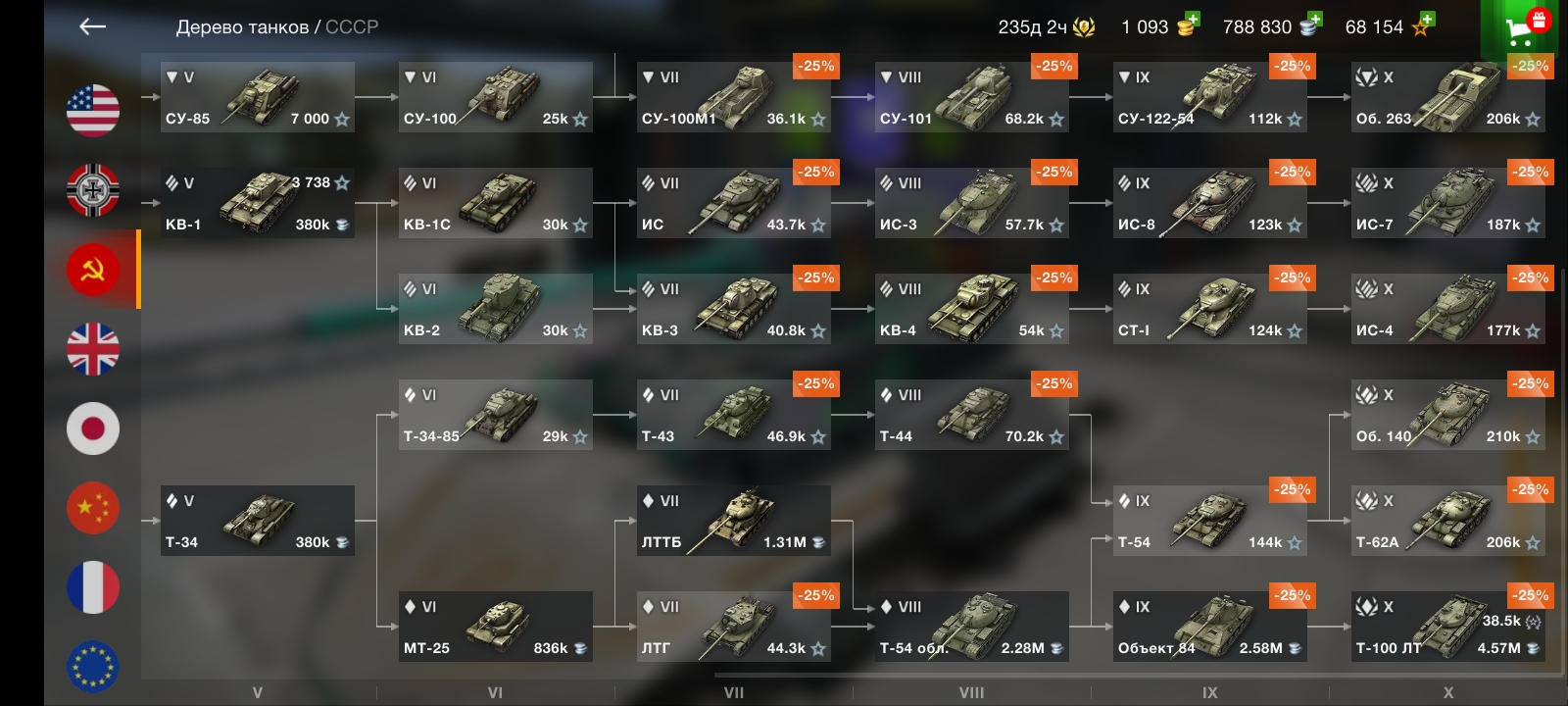1568x706 pixels.
Task: Select the USA flag nation
Action: pos(93,110)
